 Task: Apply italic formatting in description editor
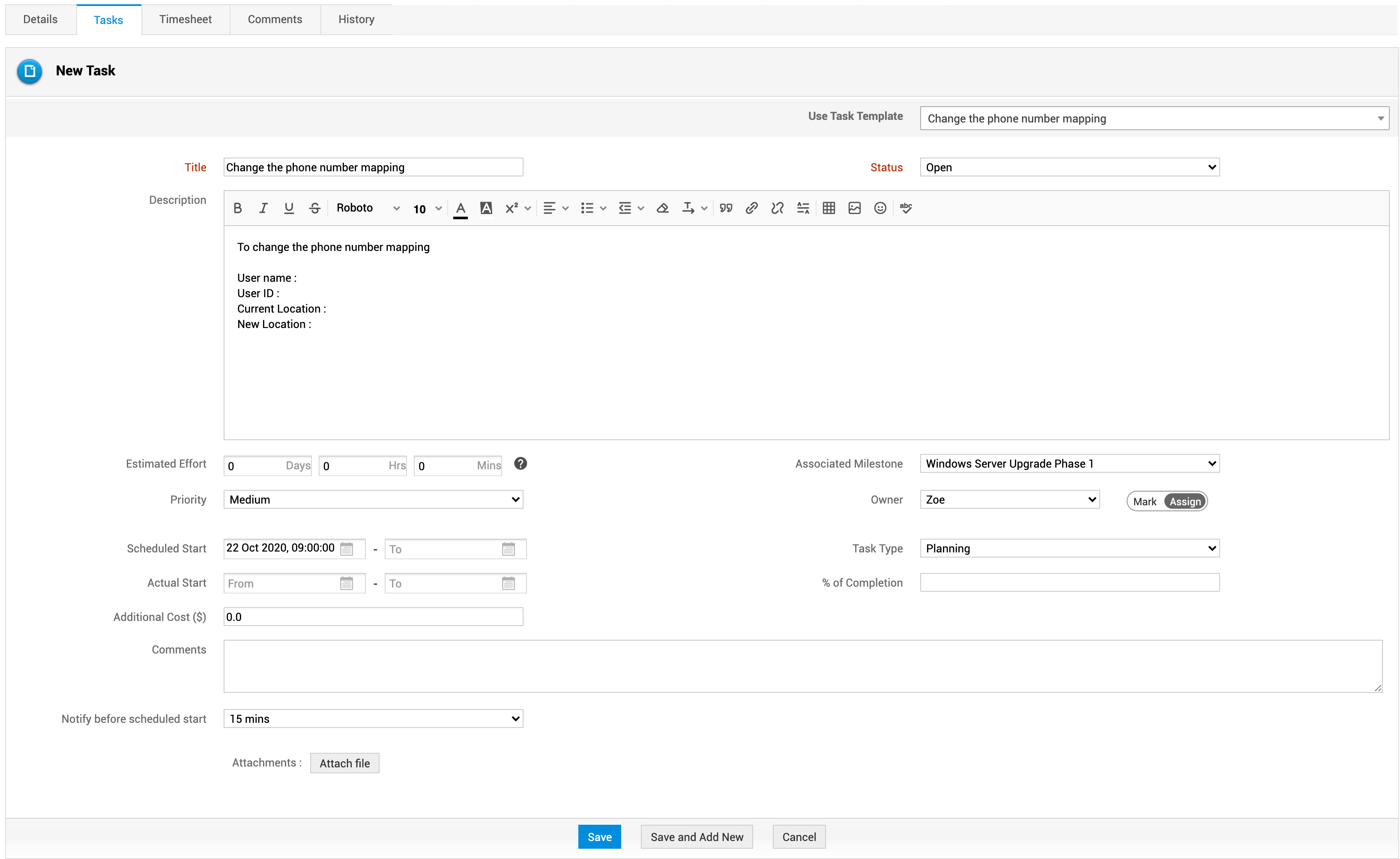[x=263, y=209]
